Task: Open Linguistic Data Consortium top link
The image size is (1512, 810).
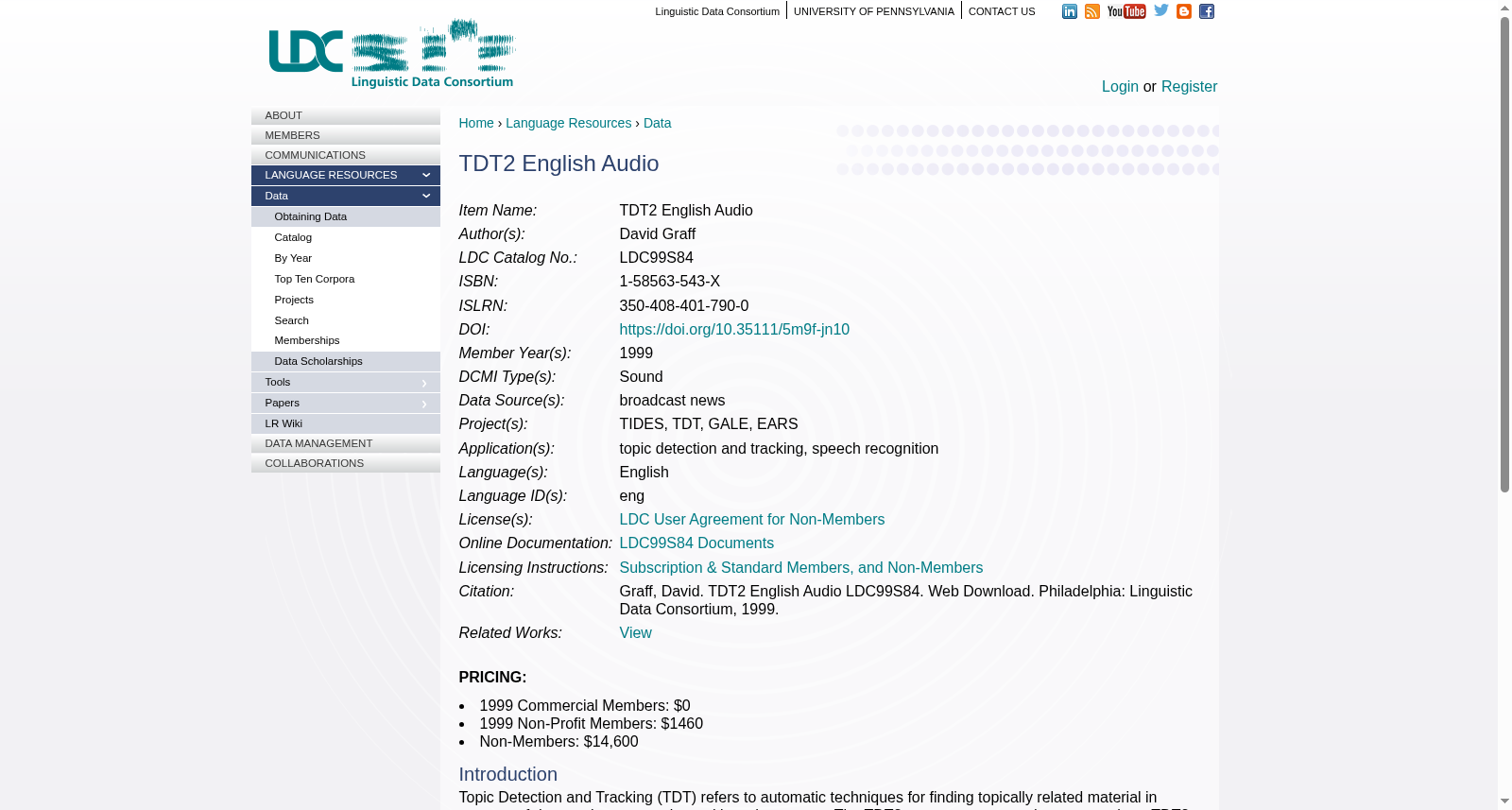Action: [717, 11]
